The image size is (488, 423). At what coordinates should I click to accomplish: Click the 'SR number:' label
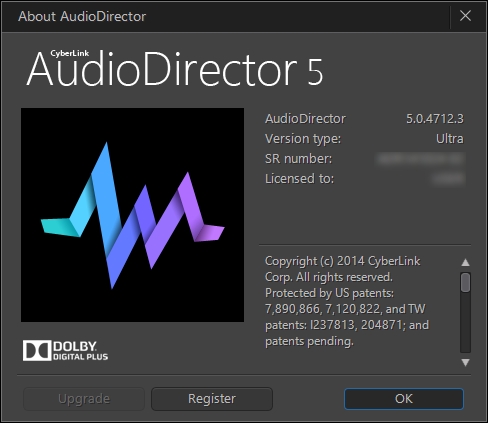(299, 159)
